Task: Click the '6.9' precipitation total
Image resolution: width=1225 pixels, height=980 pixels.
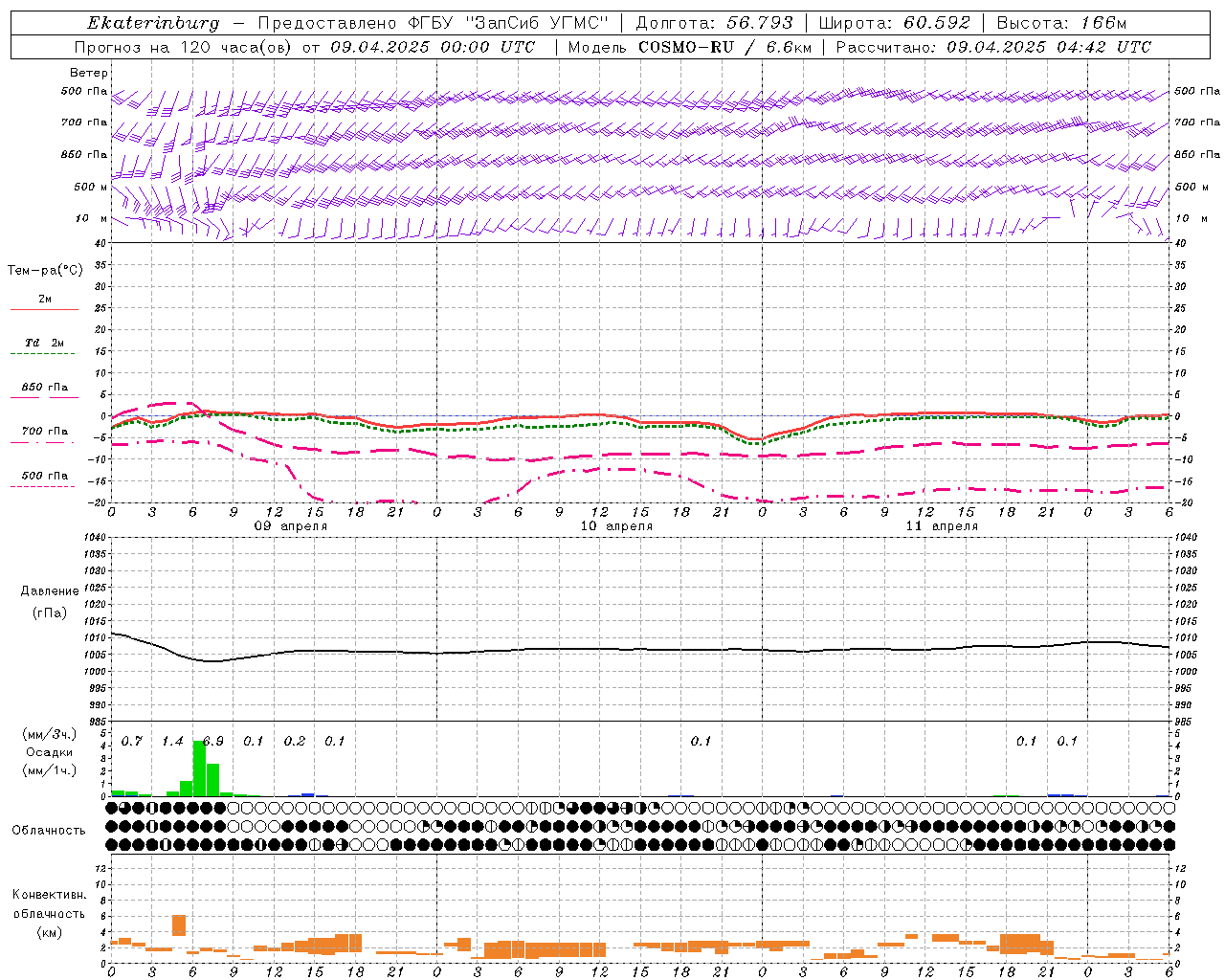Action: (213, 741)
